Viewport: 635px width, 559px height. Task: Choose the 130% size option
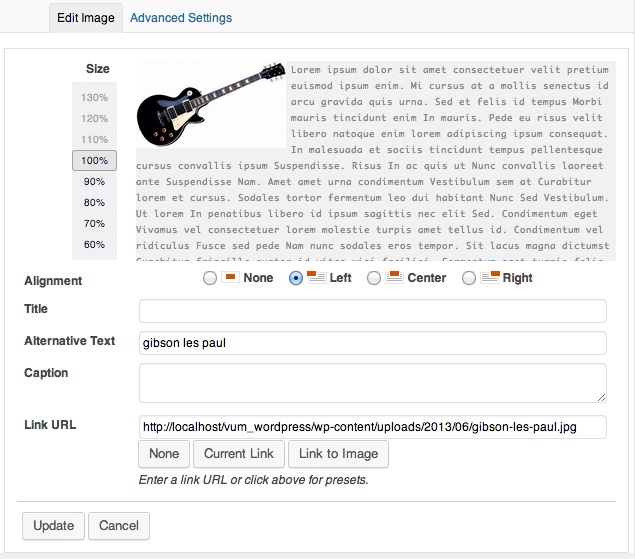pyautogui.click(x=94, y=98)
